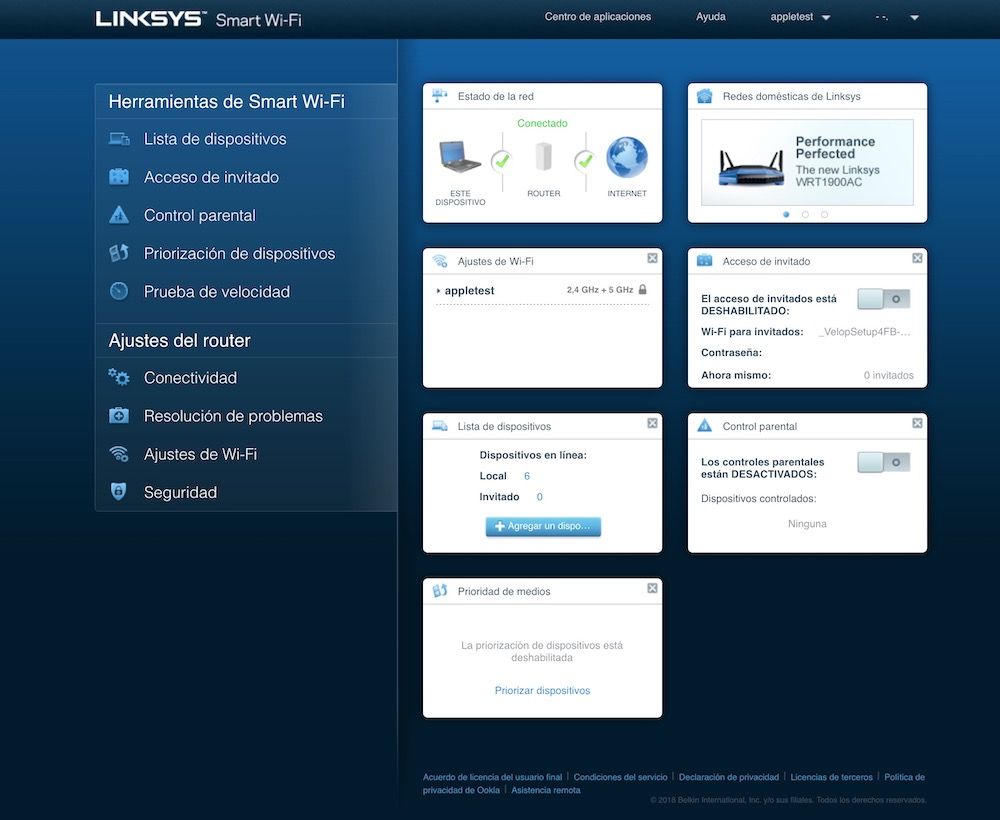Image resolution: width=1000 pixels, height=820 pixels.
Task: Click the Prueba de velocidad gauge icon
Action: coord(119,291)
